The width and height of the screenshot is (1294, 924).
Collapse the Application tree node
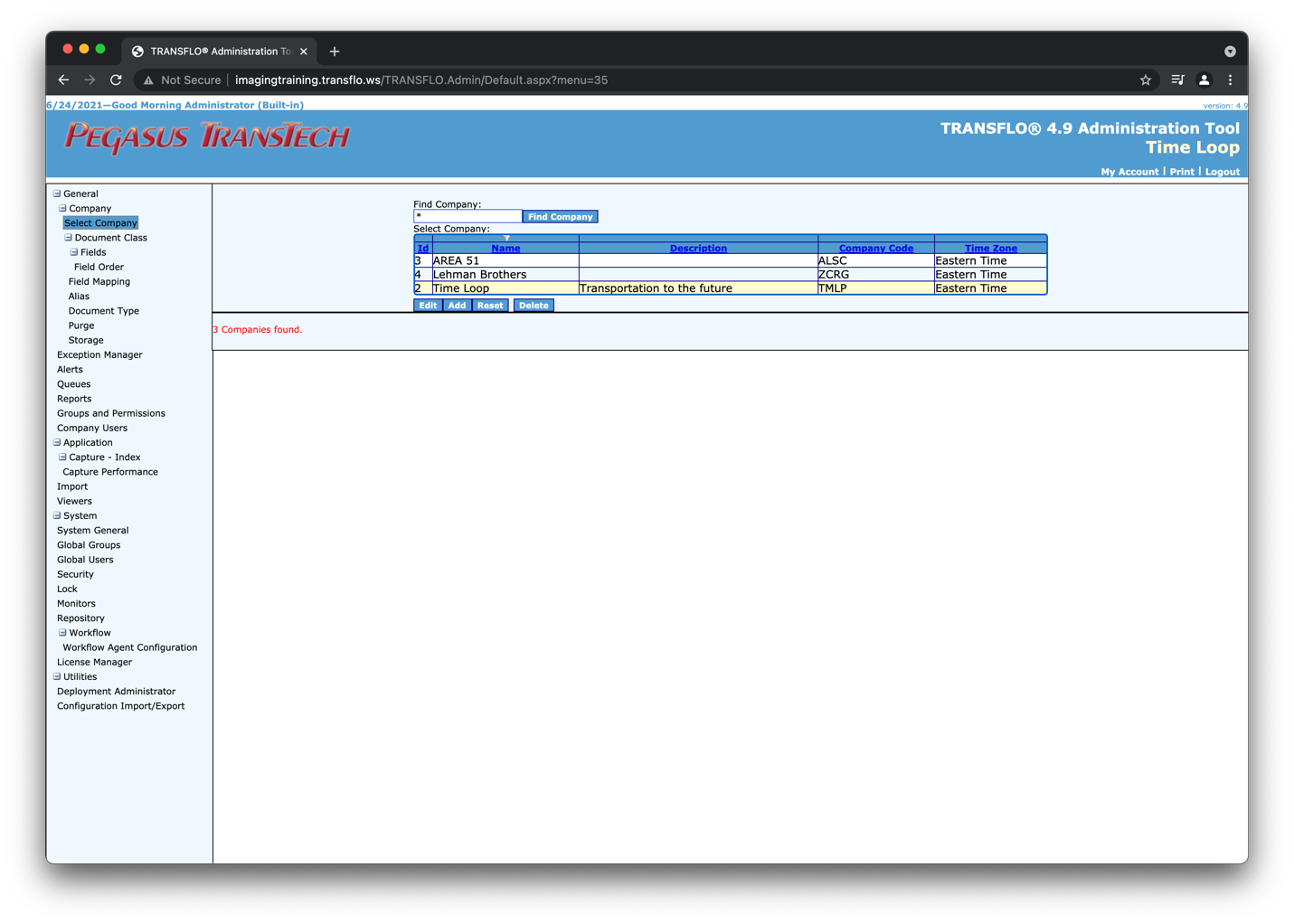point(57,442)
